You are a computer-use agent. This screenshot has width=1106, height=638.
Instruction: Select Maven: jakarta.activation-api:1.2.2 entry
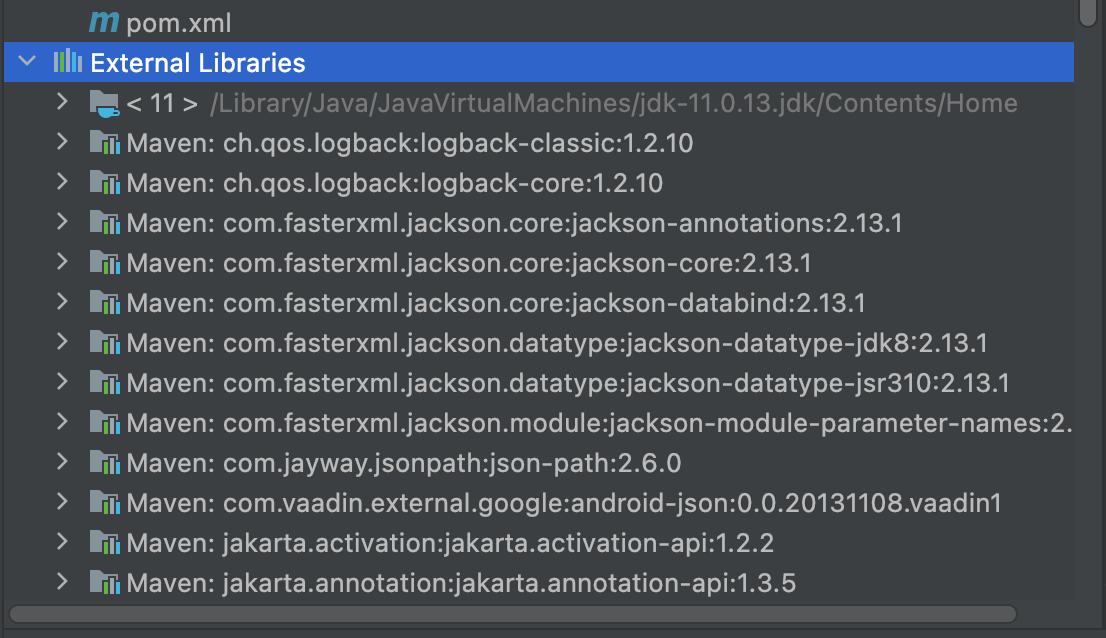click(450, 543)
